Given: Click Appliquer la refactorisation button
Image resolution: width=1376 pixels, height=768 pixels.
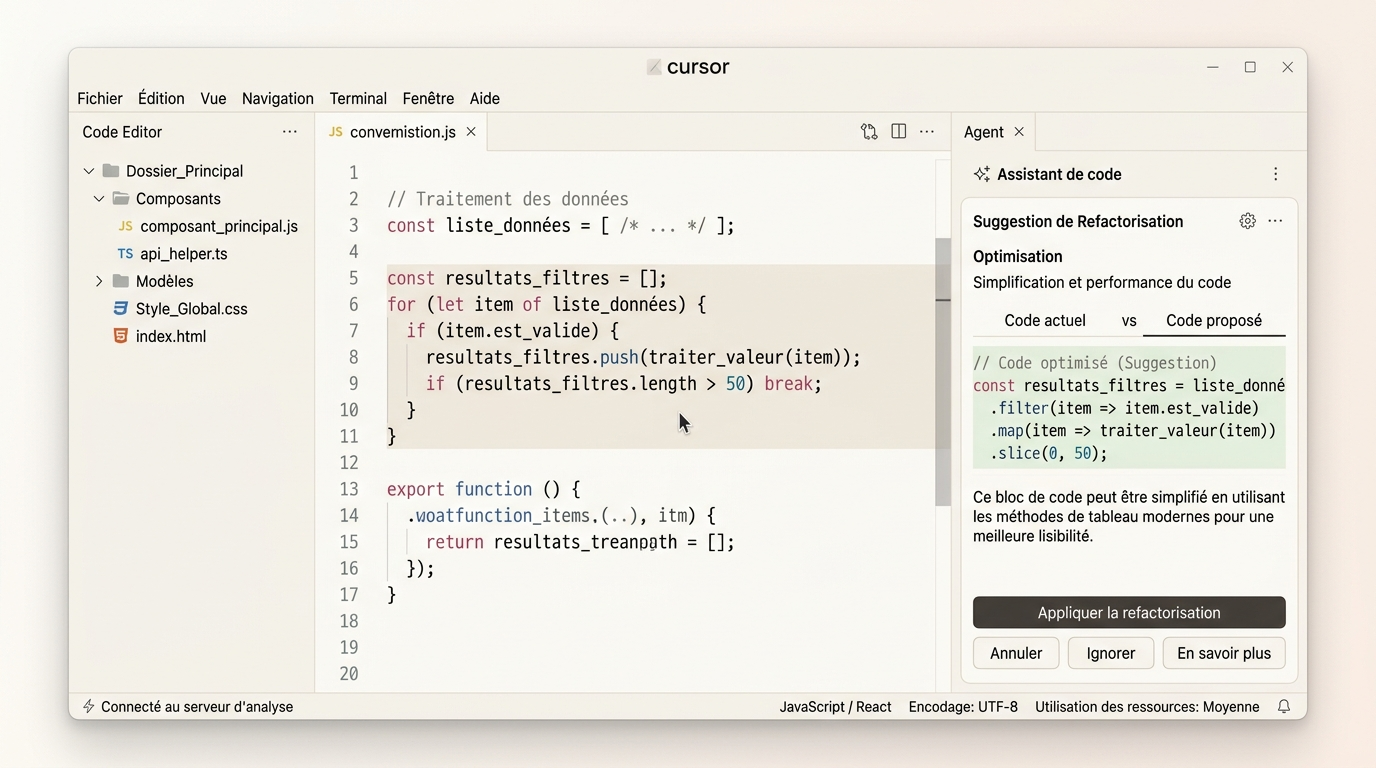Looking at the screenshot, I should [1129, 613].
